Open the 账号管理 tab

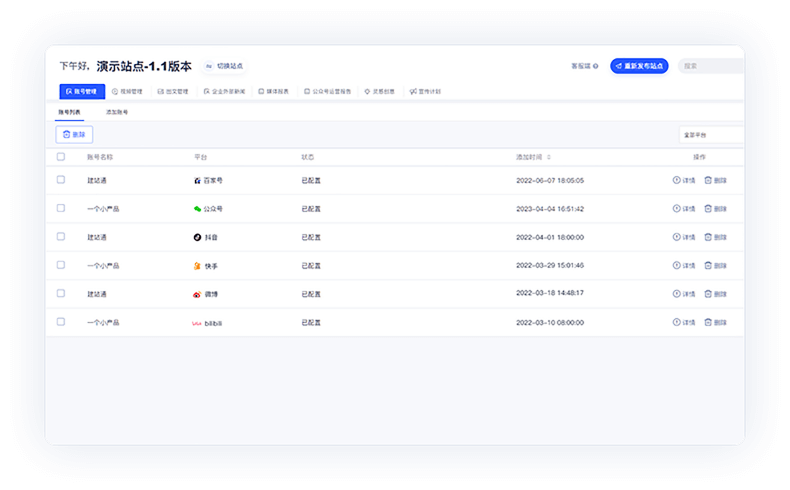[82, 91]
